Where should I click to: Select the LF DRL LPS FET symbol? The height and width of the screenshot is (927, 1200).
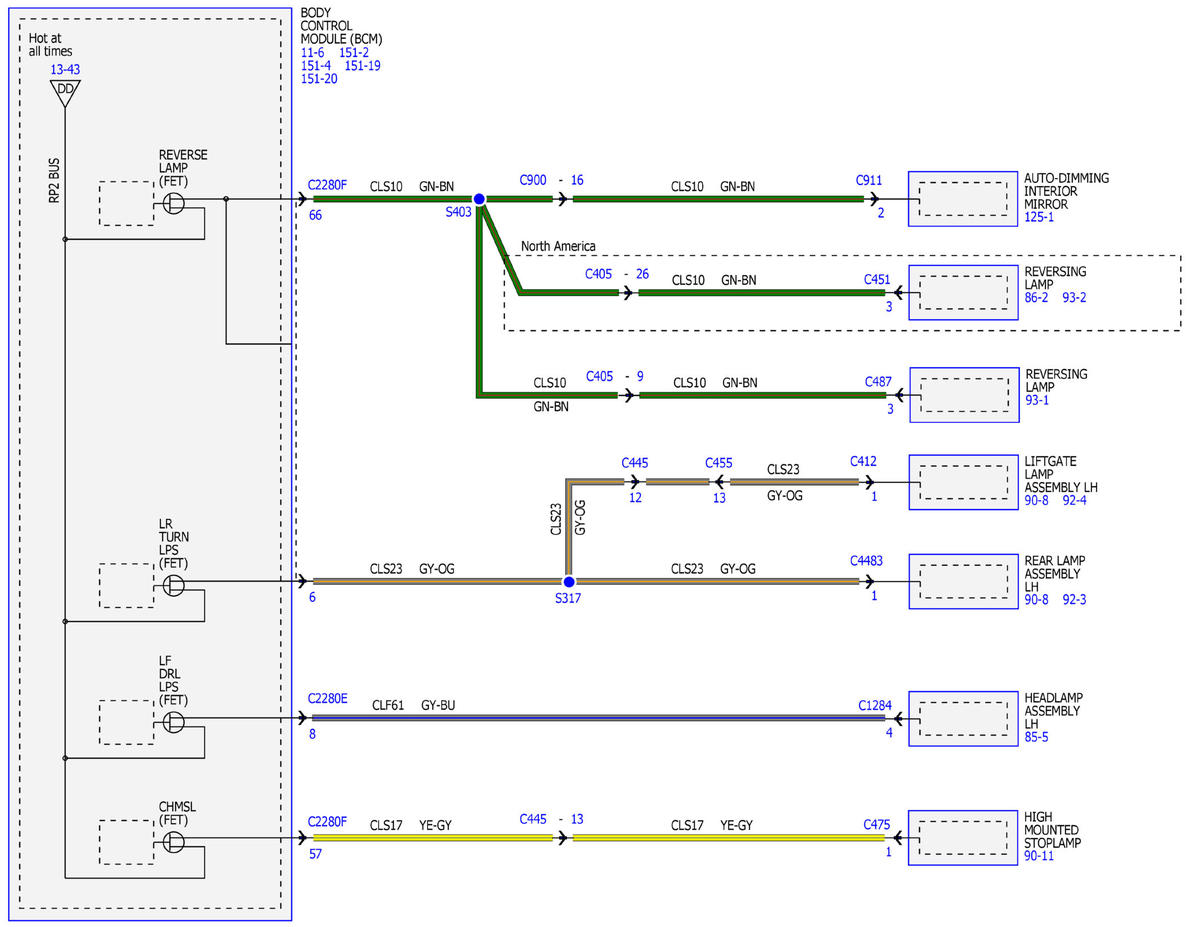tap(174, 722)
